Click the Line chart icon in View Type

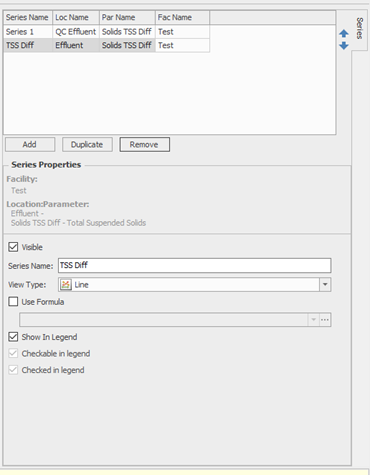[x=66, y=285]
